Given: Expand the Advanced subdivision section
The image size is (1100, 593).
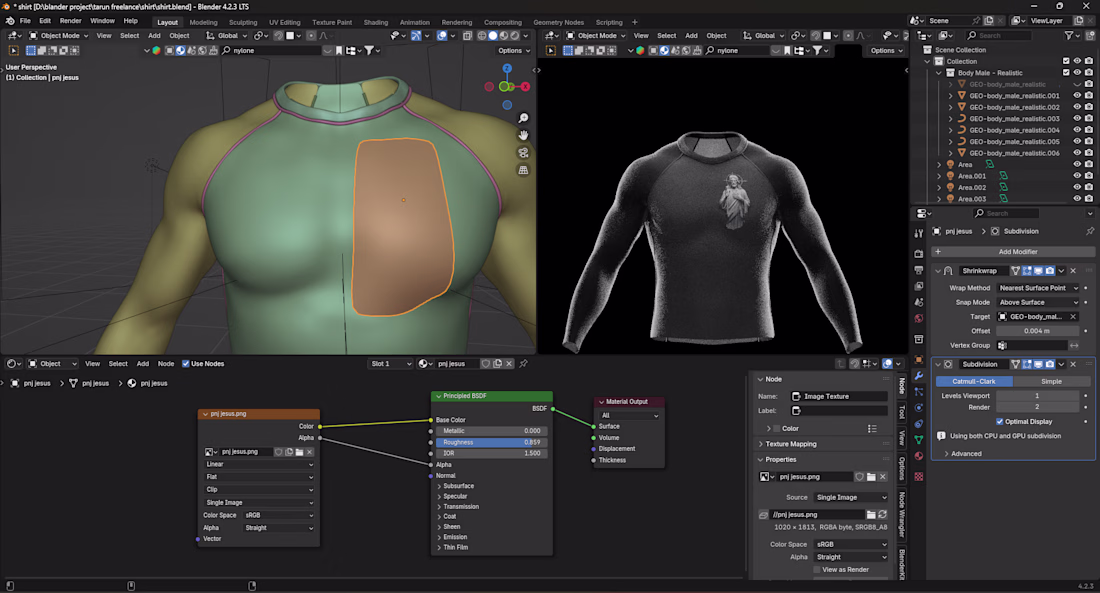Looking at the screenshot, I should pyautogui.click(x=965, y=454).
